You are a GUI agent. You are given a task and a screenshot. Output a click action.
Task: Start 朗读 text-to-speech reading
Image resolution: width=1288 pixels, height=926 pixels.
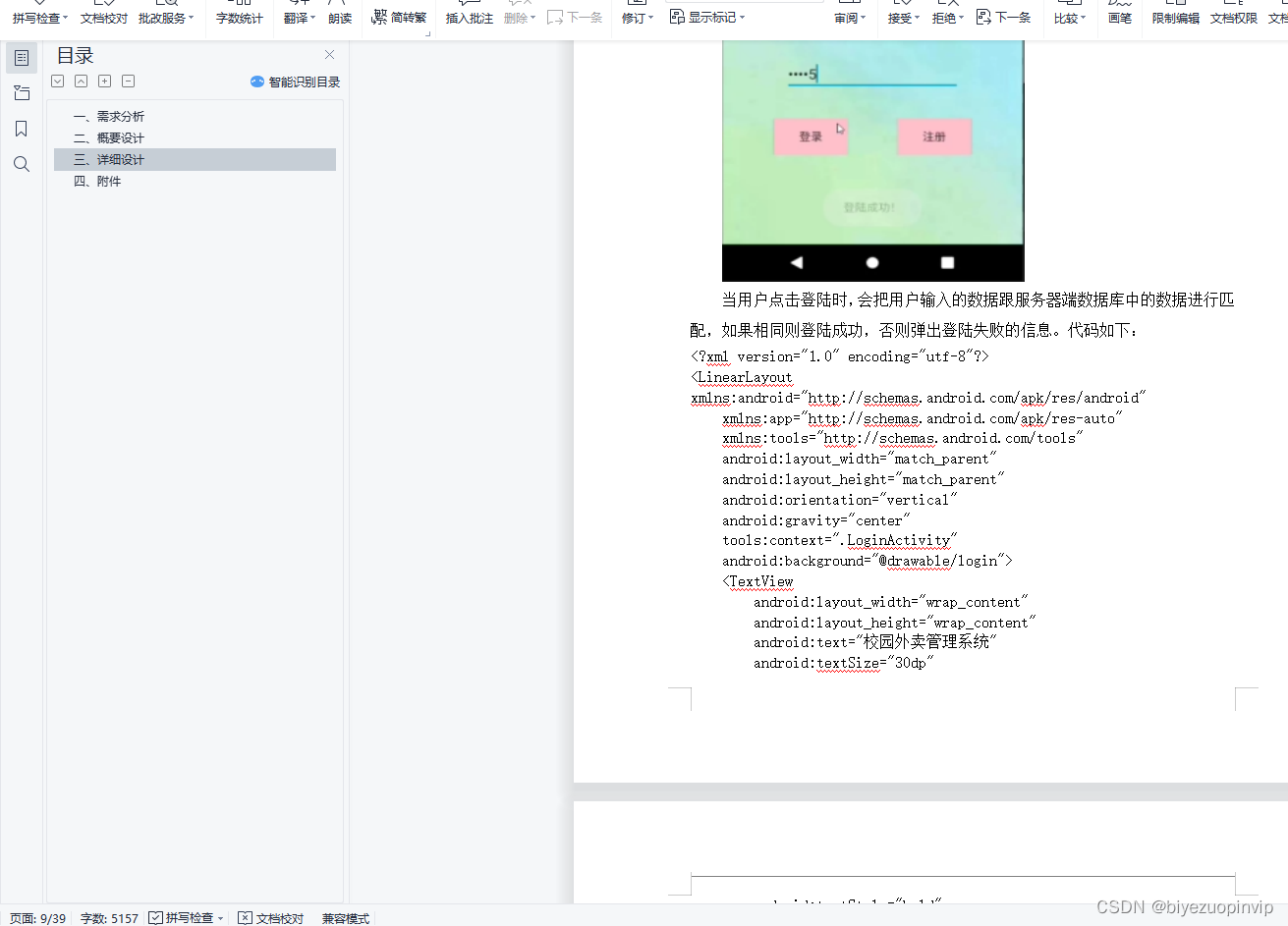point(340,17)
